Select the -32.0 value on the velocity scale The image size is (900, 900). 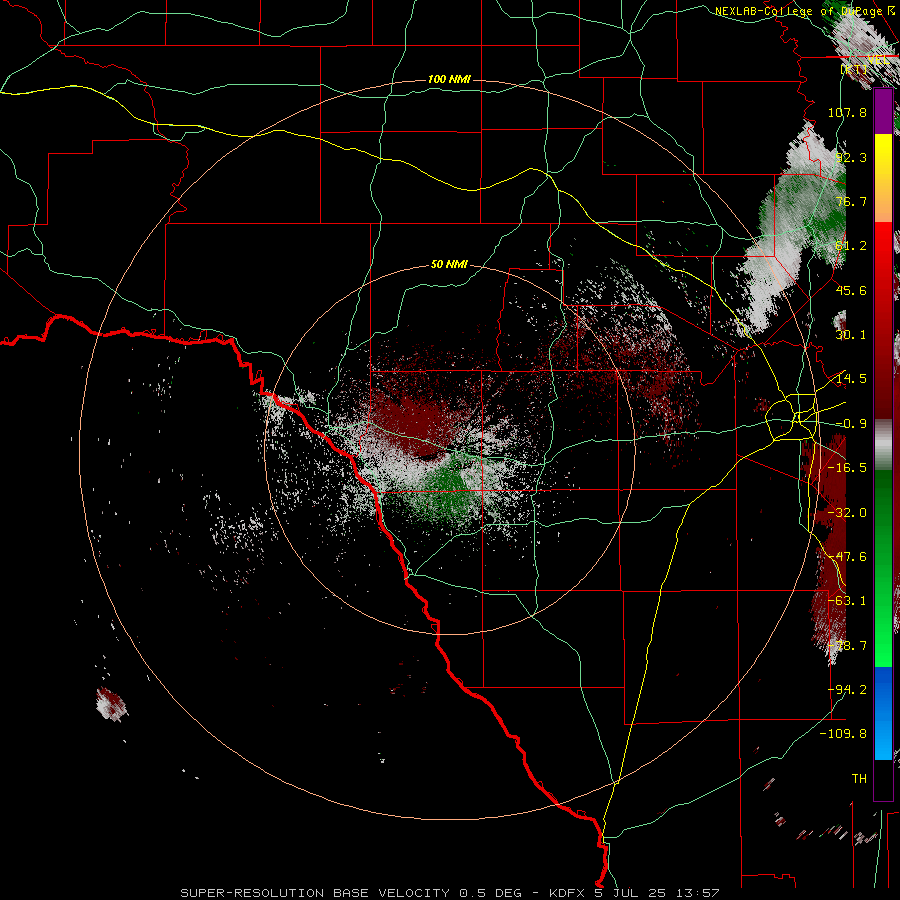[847, 513]
